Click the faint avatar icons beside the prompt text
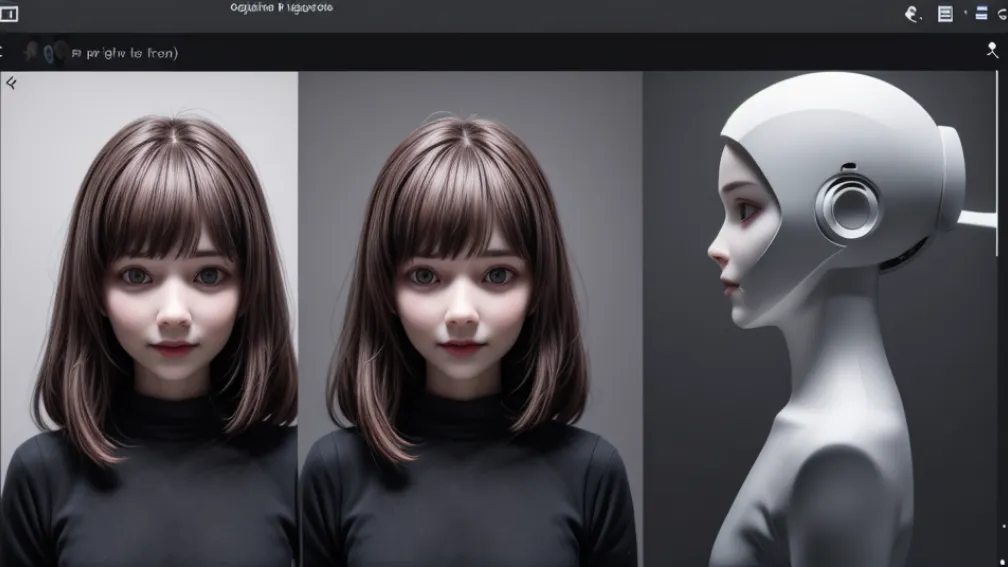 [x=45, y=52]
